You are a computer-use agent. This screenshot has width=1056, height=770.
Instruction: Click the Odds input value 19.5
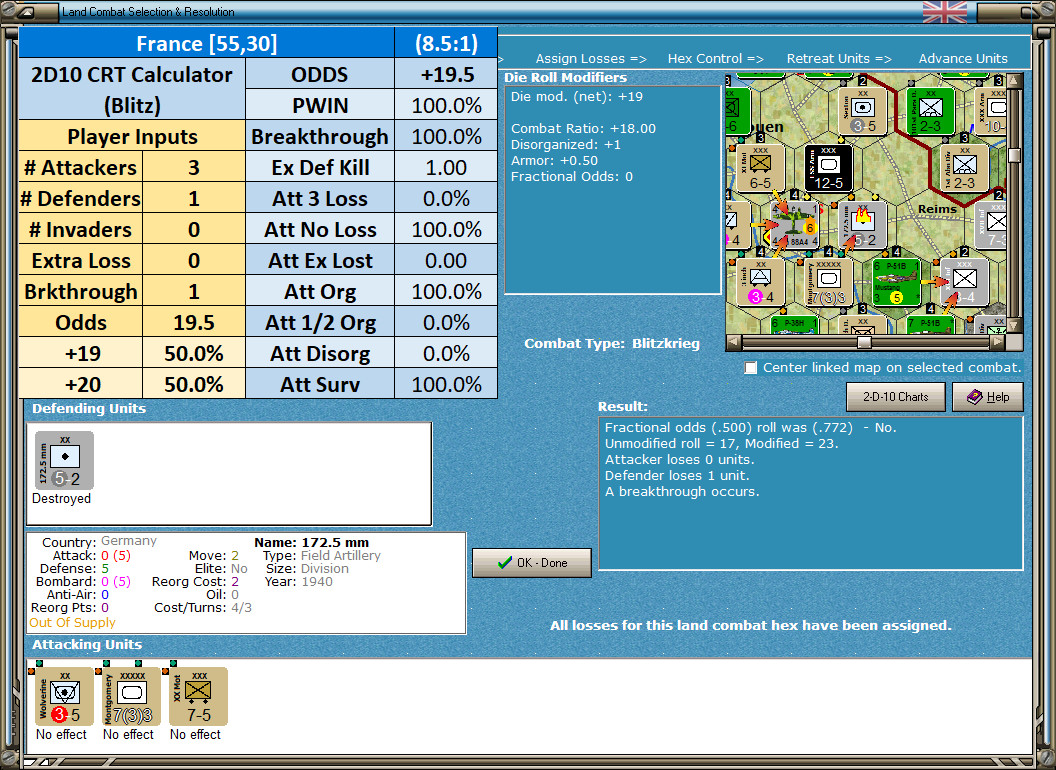(194, 322)
